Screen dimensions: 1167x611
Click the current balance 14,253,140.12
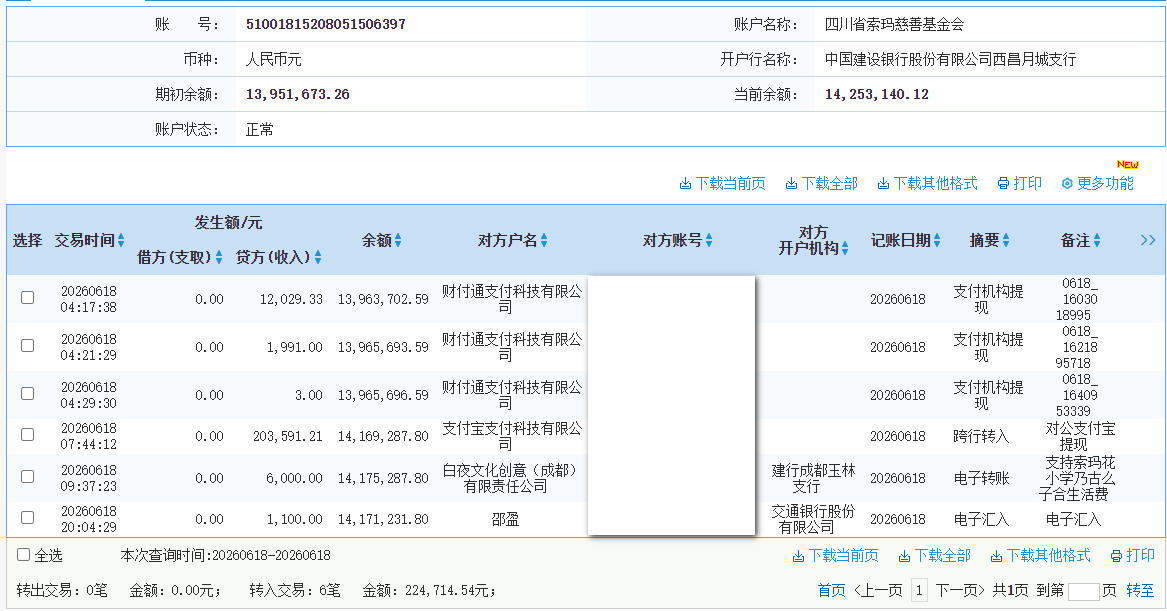(877, 95)
